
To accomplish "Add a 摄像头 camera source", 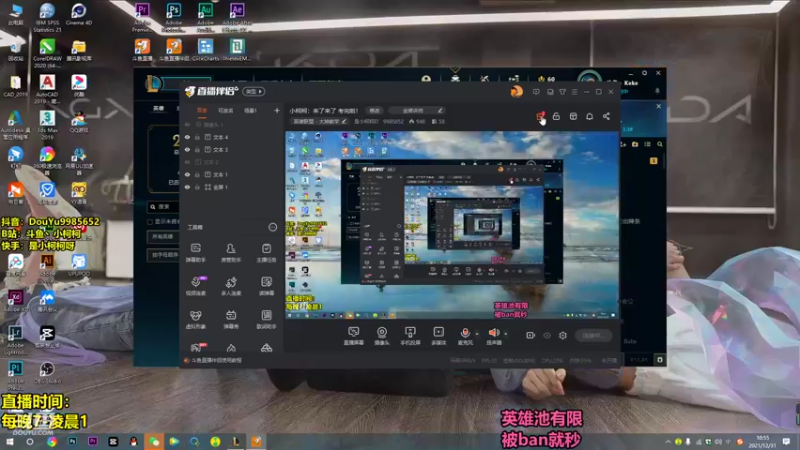I will [382, 336].
